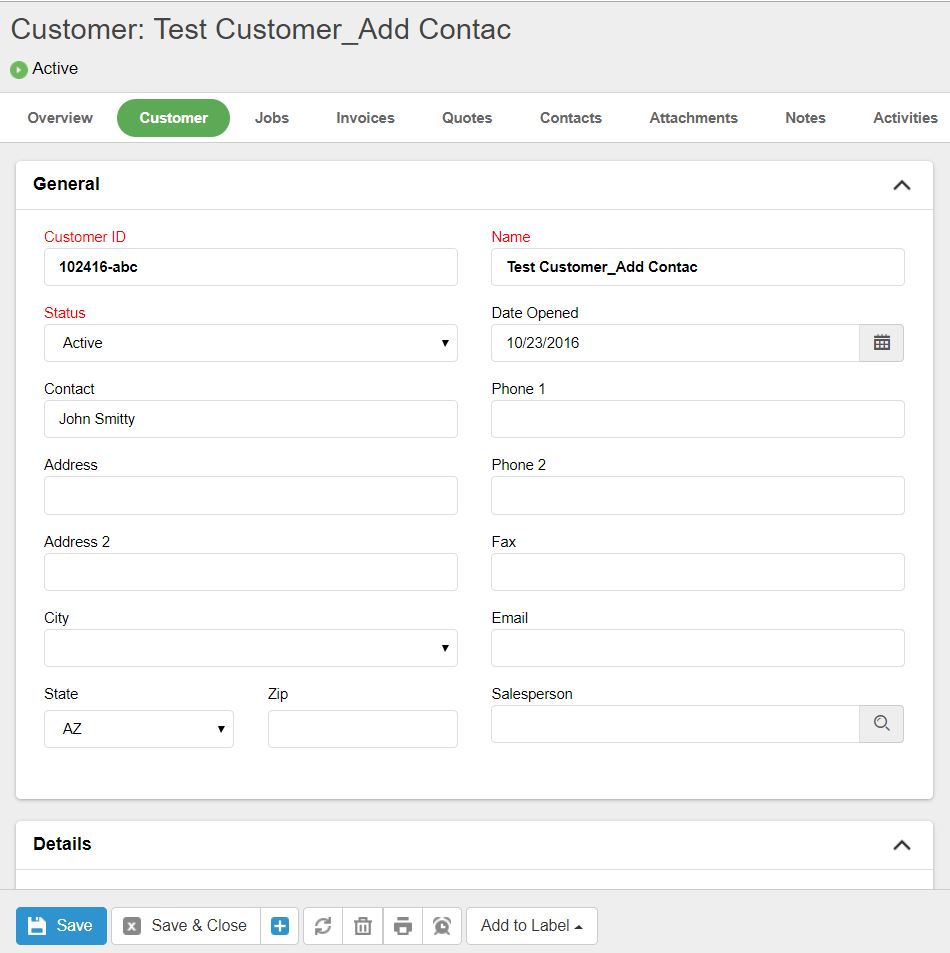Open the State dropdown showing AZ
The image size is (950, 953).
coord(139,729)
